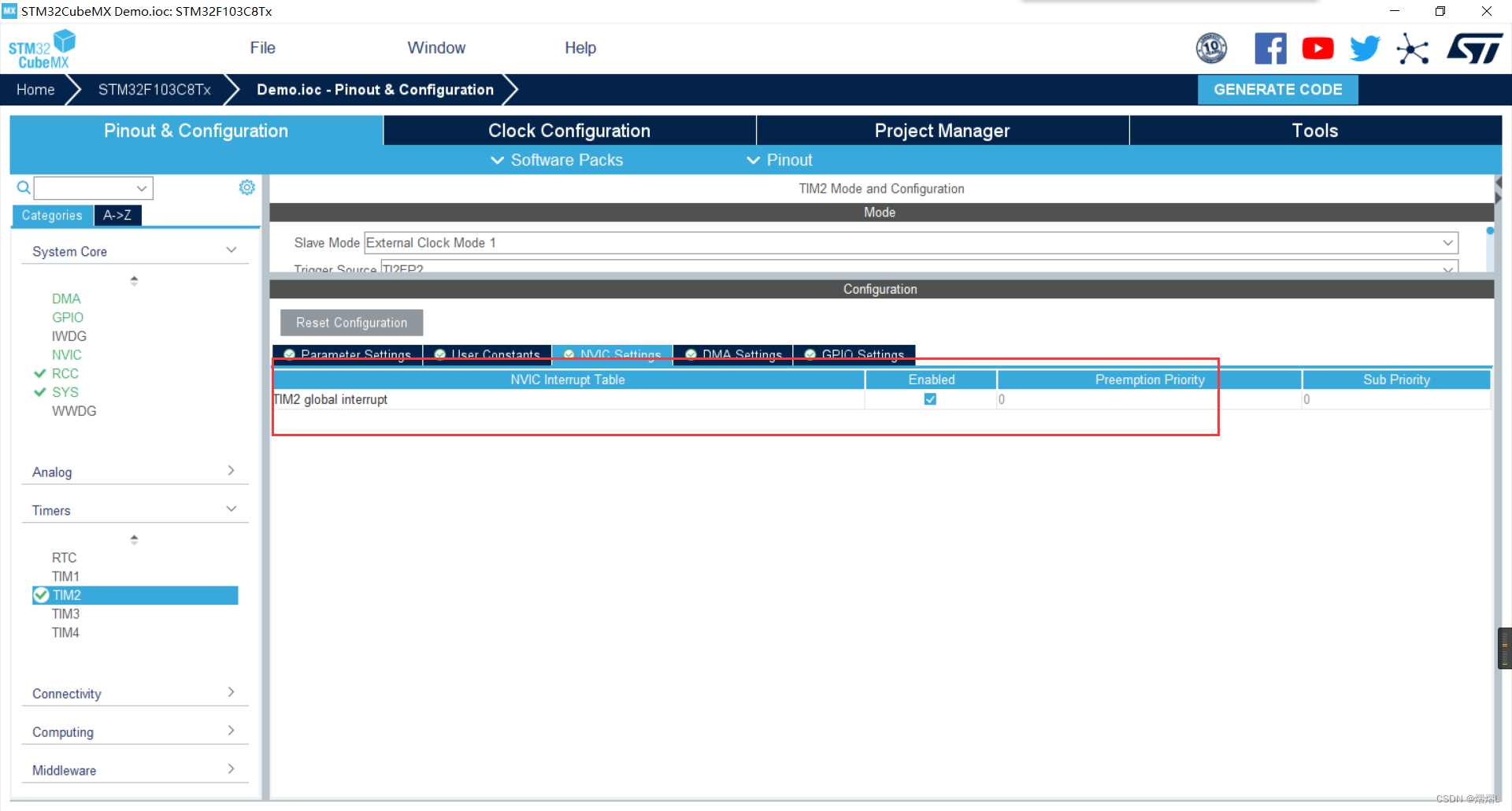Click the ST community network star icon

coord(1413,49)
